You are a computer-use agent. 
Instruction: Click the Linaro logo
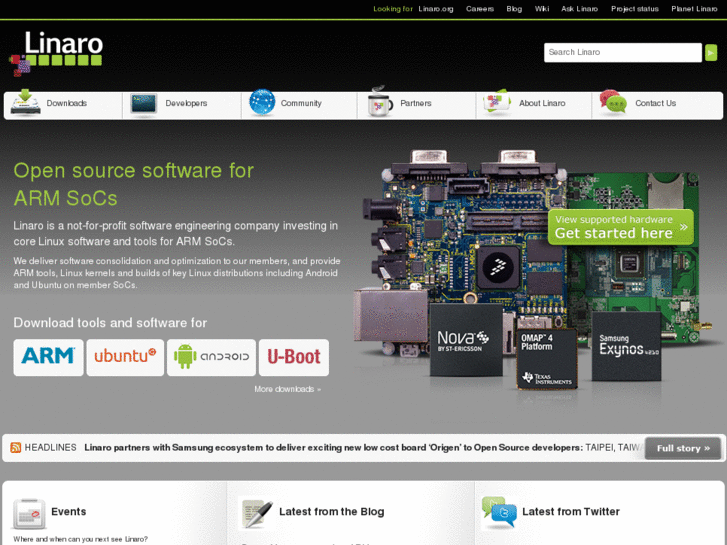point(56,53)
